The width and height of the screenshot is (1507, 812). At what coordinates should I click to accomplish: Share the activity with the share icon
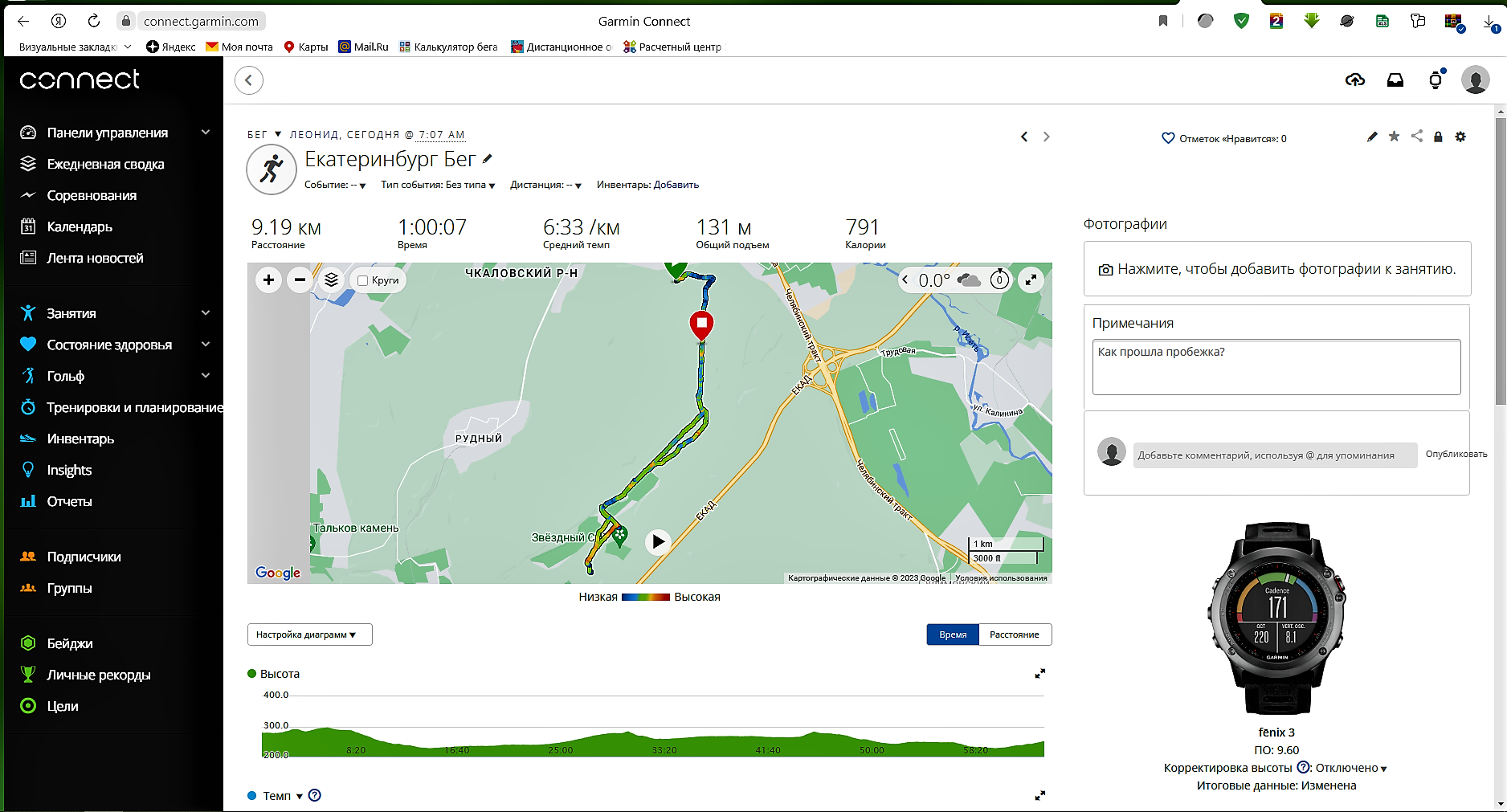coord(1417,137)
